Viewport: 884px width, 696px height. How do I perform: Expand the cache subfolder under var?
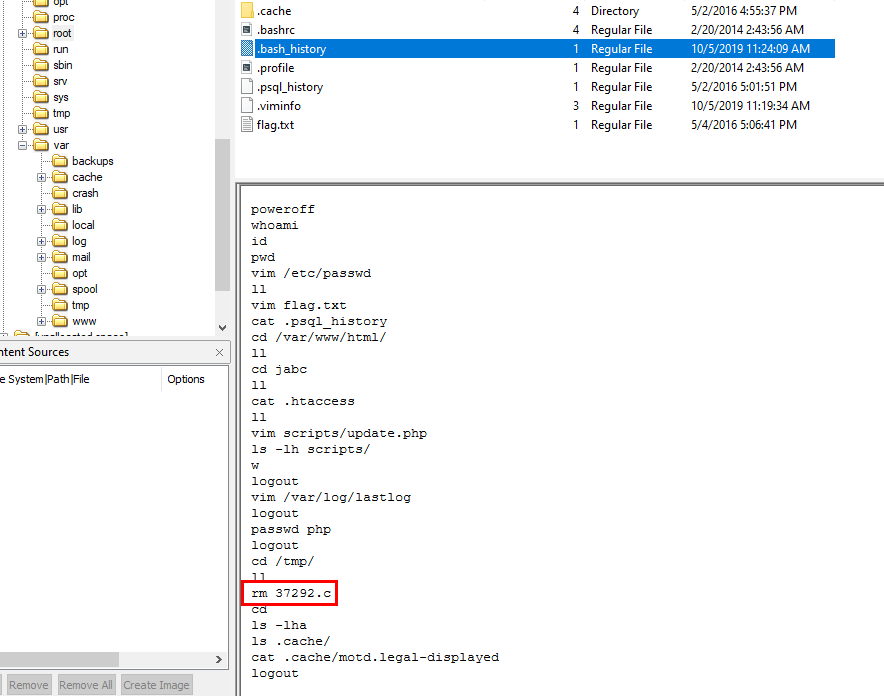click(41, 178)
